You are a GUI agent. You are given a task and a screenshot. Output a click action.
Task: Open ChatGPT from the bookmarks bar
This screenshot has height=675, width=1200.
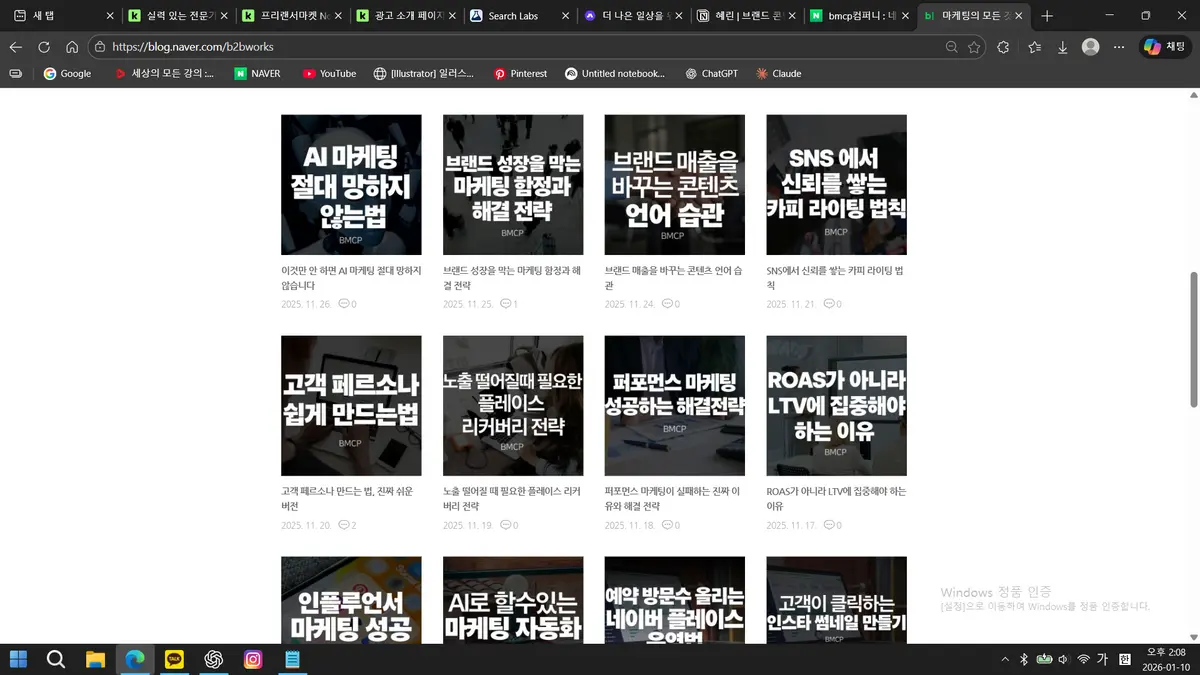[x=711, y=73]
